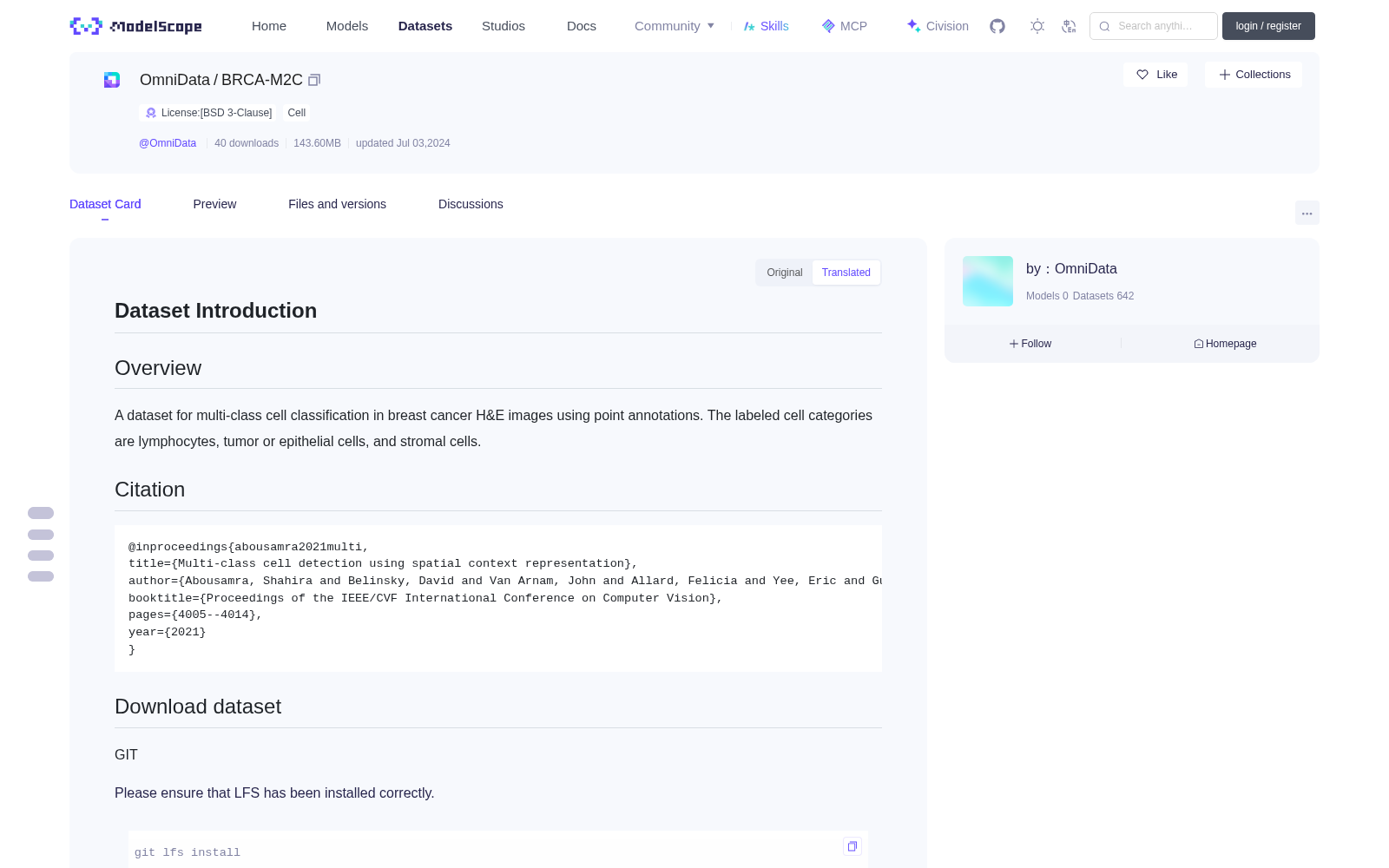Click the OmniData gradient avatar thumbnail
1389x868 pixels.
988,281
